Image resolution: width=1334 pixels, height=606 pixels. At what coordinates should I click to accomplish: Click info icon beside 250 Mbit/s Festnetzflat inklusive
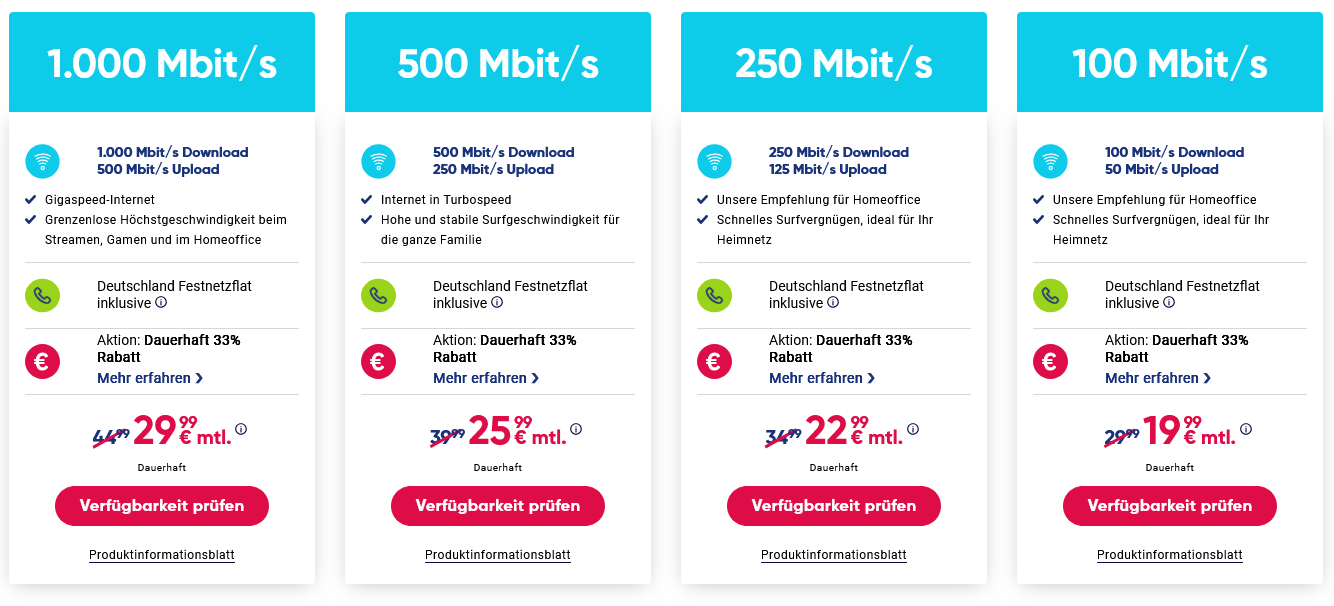[833, 303]
